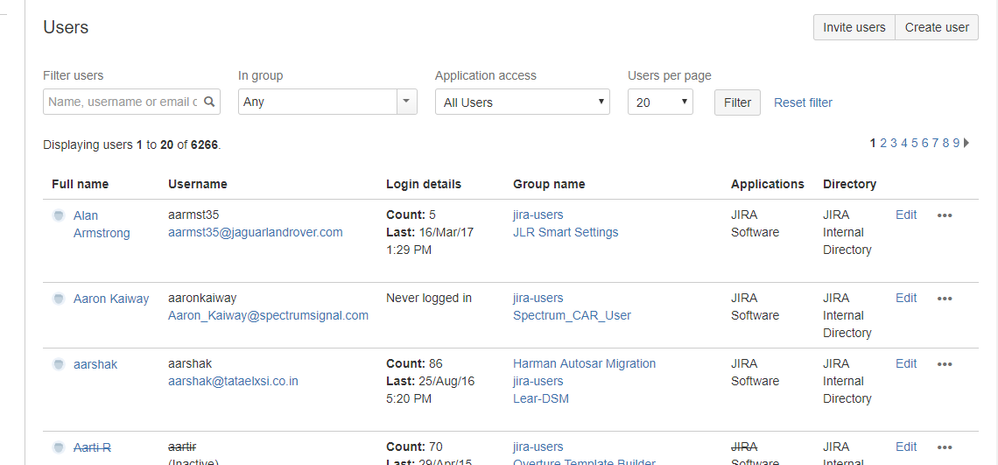
Task: Click the avatar icon beside aarshak
Action: click(x=58, y=364)
